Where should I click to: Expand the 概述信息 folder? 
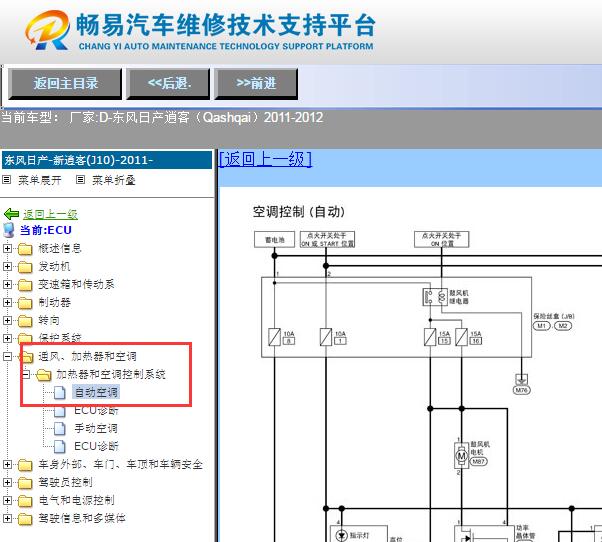pyautogui.click(x=7, y=248)
